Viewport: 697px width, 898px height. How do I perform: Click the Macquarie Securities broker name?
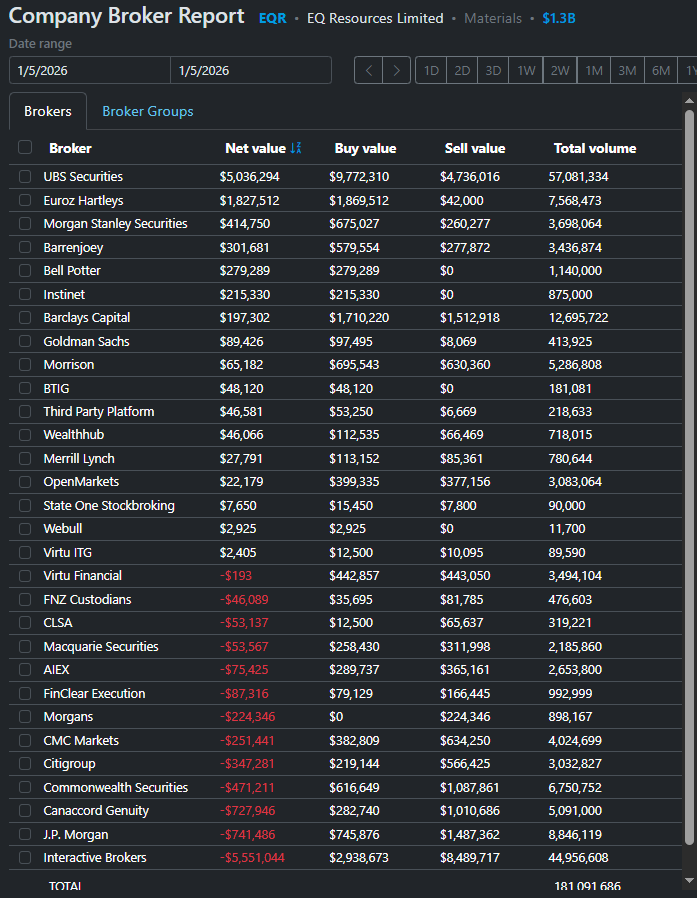[x=101, y=646]
